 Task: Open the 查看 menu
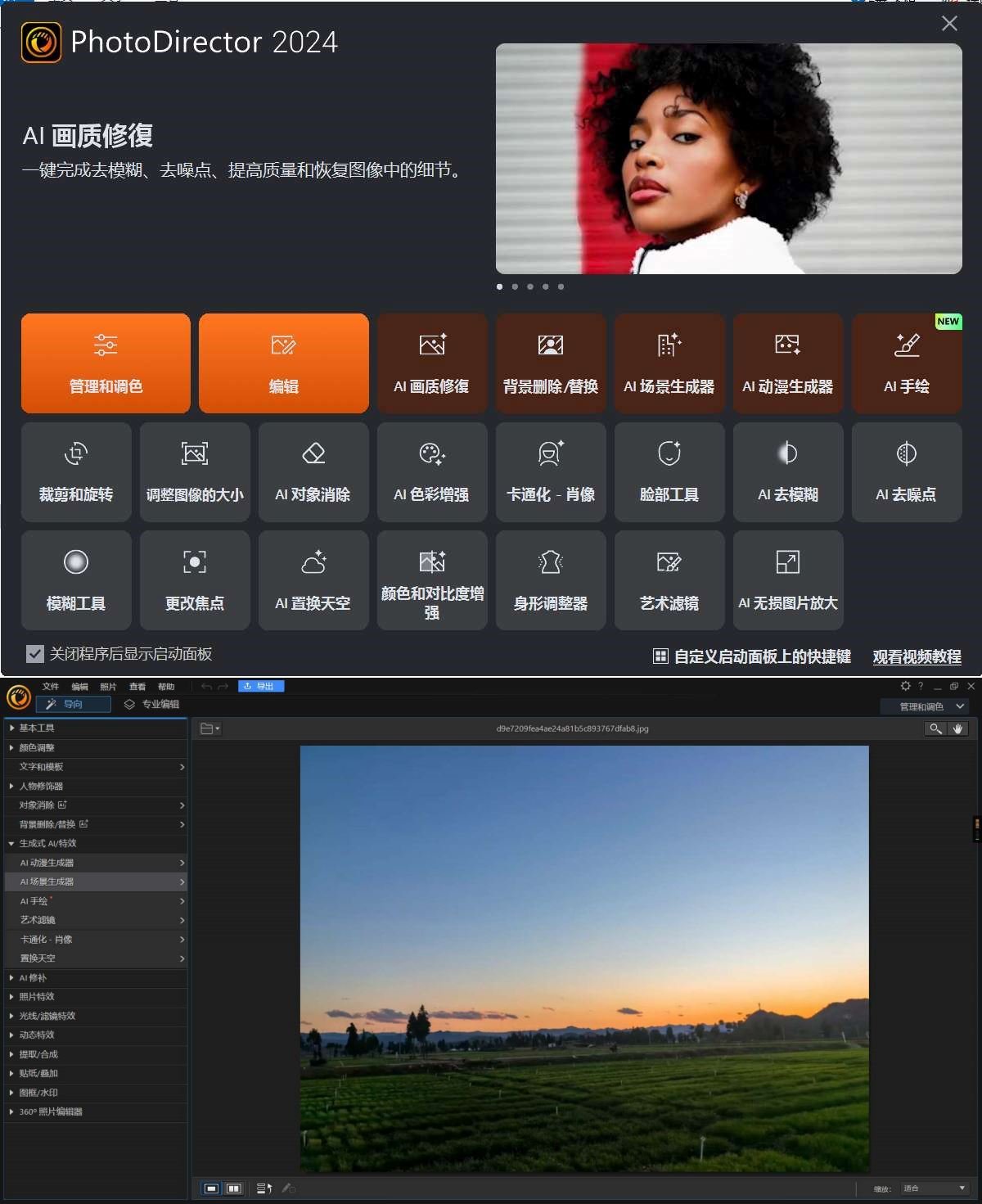point(137,687)
